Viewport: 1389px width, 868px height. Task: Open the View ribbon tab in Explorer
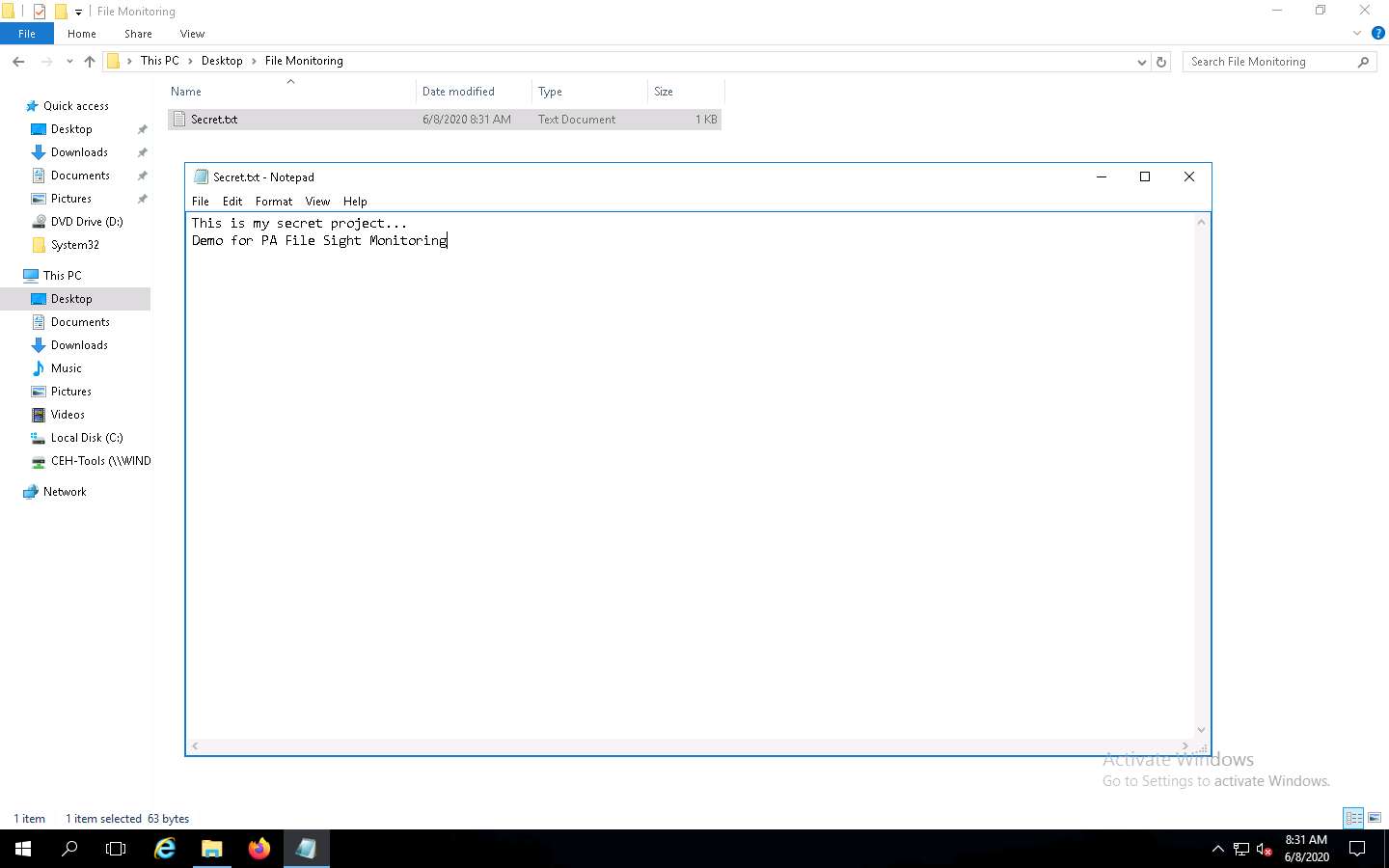click(x=192, y=34)
